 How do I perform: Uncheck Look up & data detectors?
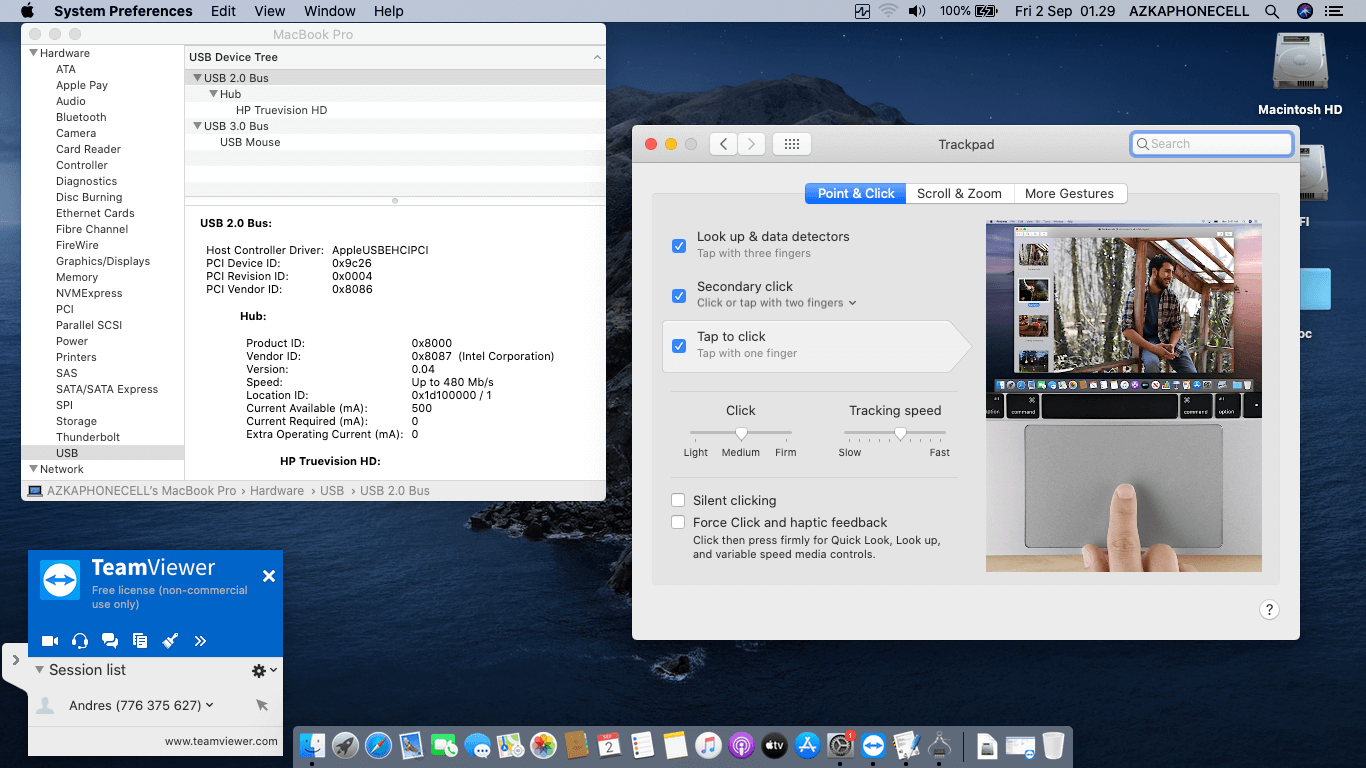679,245
